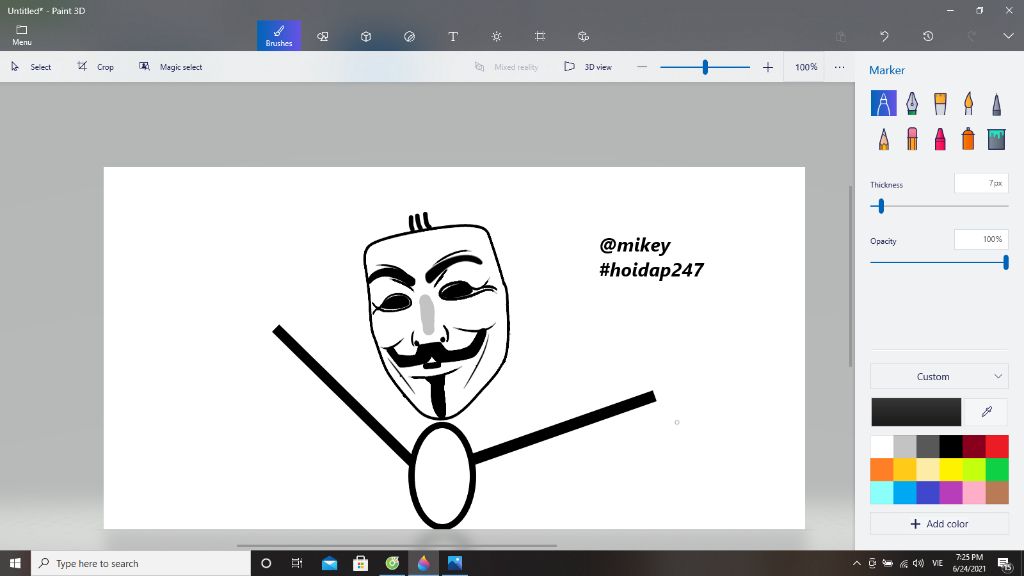Click the 100% zoom value field
The image size is (1024, 576).
[x=806, y=67]
